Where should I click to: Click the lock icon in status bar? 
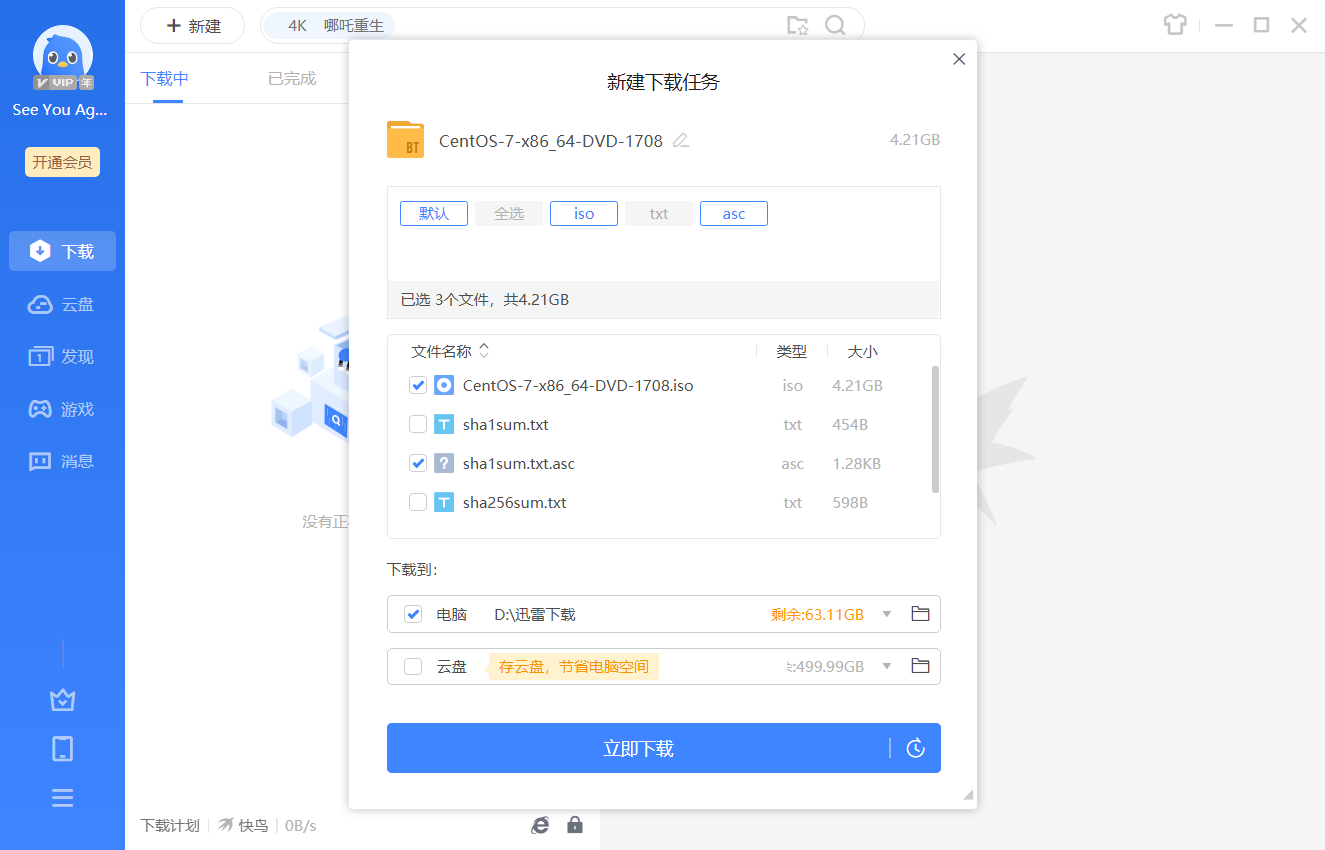[575, 825]
